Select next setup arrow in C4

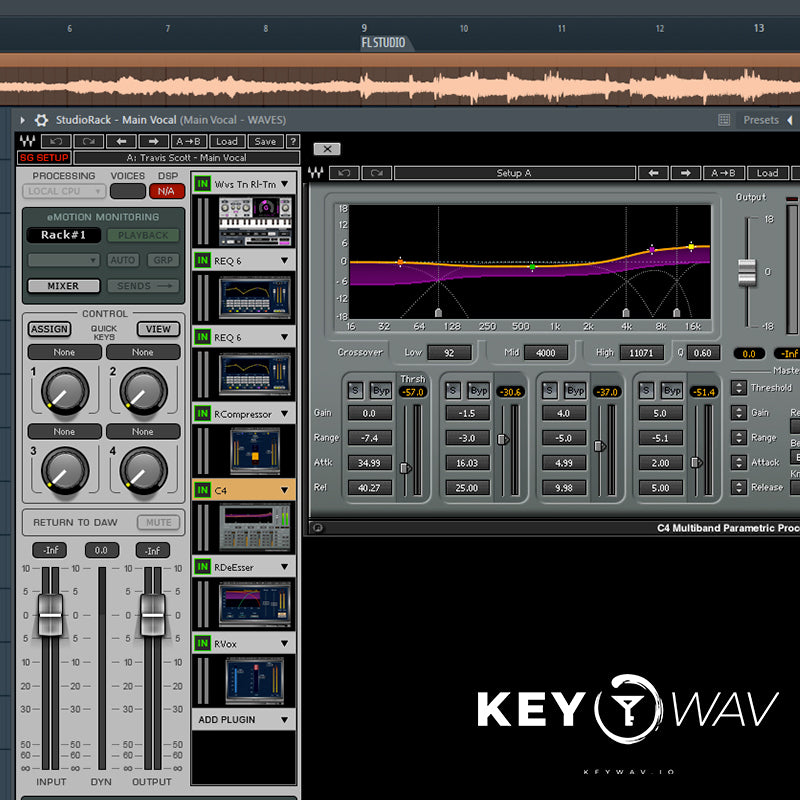click(x=686, y=173)
